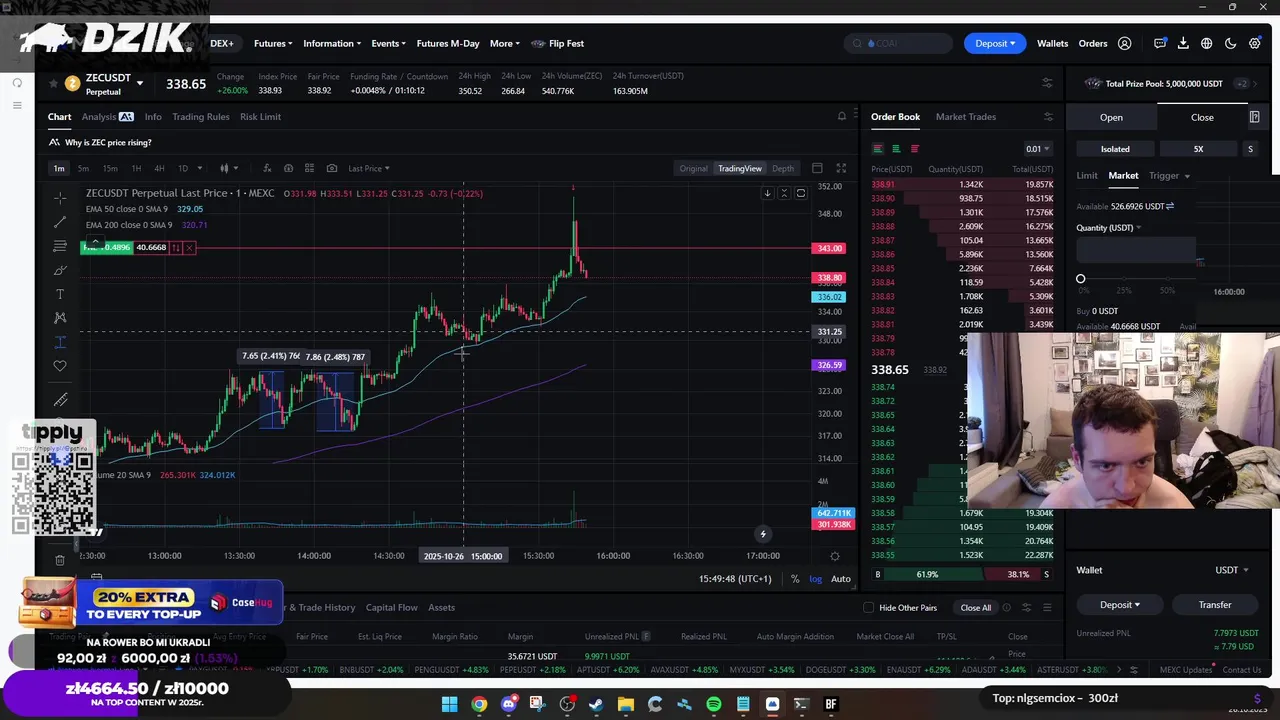The height and width of the screenshot is (720, 1280).
Task: Switch chart to Depth view
Action: (x=783, y=168)
